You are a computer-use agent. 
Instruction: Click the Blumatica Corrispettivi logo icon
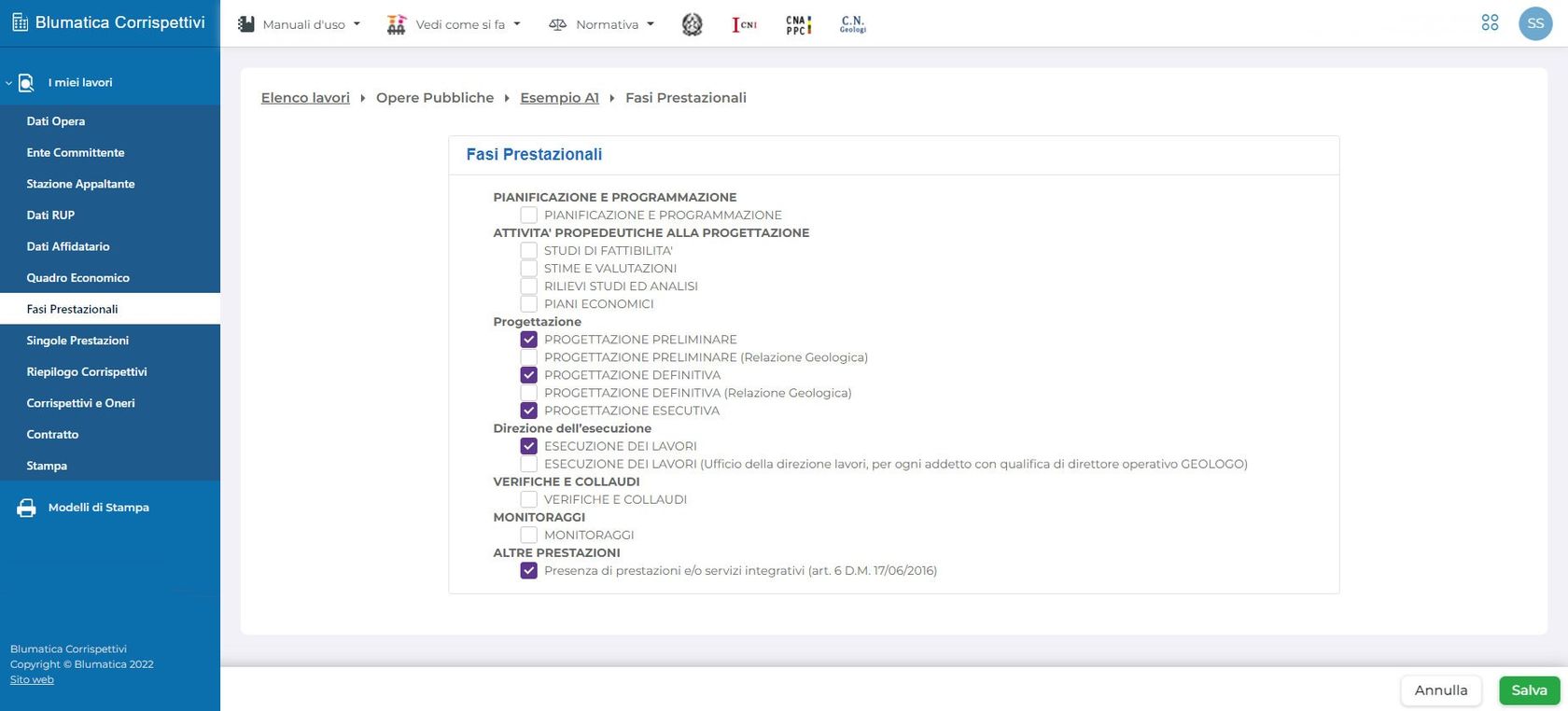20,22
